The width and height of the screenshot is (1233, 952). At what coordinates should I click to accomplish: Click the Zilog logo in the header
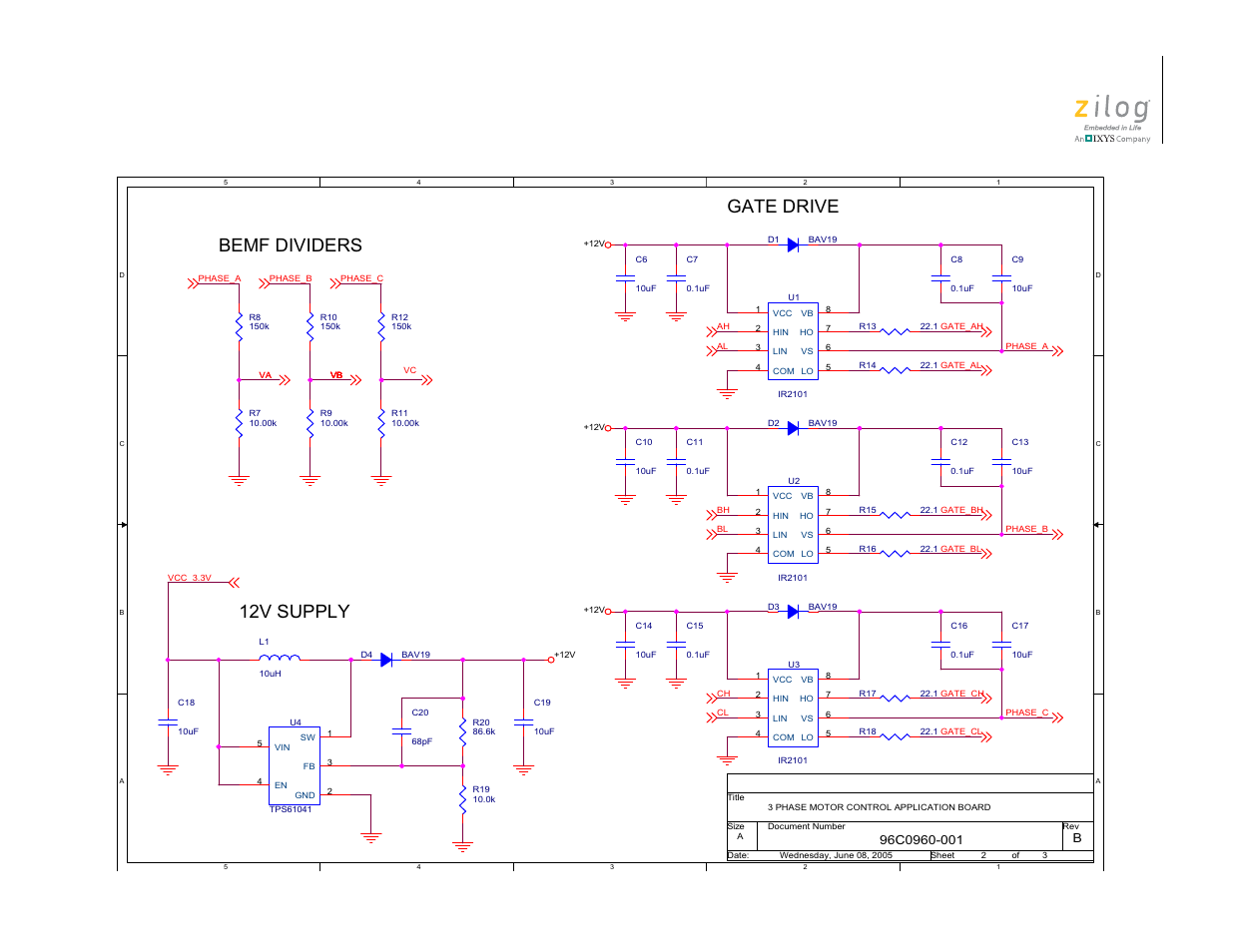click(1112, 119)
